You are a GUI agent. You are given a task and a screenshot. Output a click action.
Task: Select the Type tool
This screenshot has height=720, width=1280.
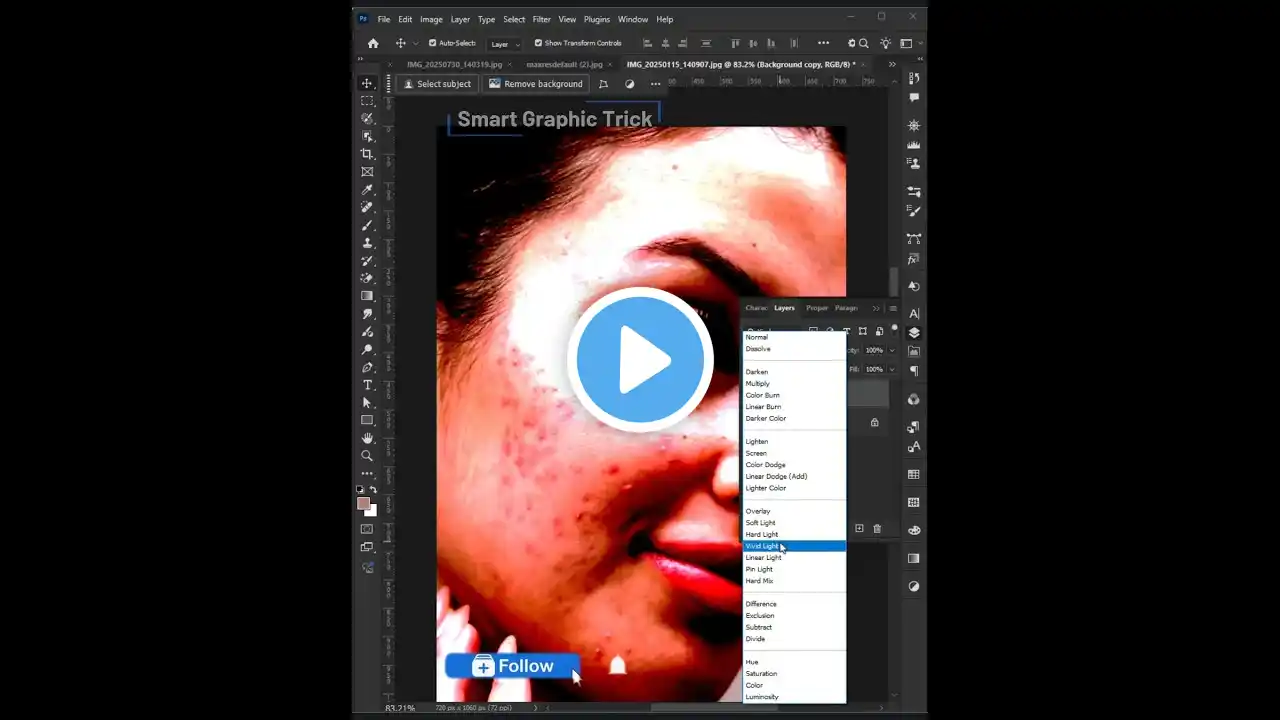[x=367, y=384]
